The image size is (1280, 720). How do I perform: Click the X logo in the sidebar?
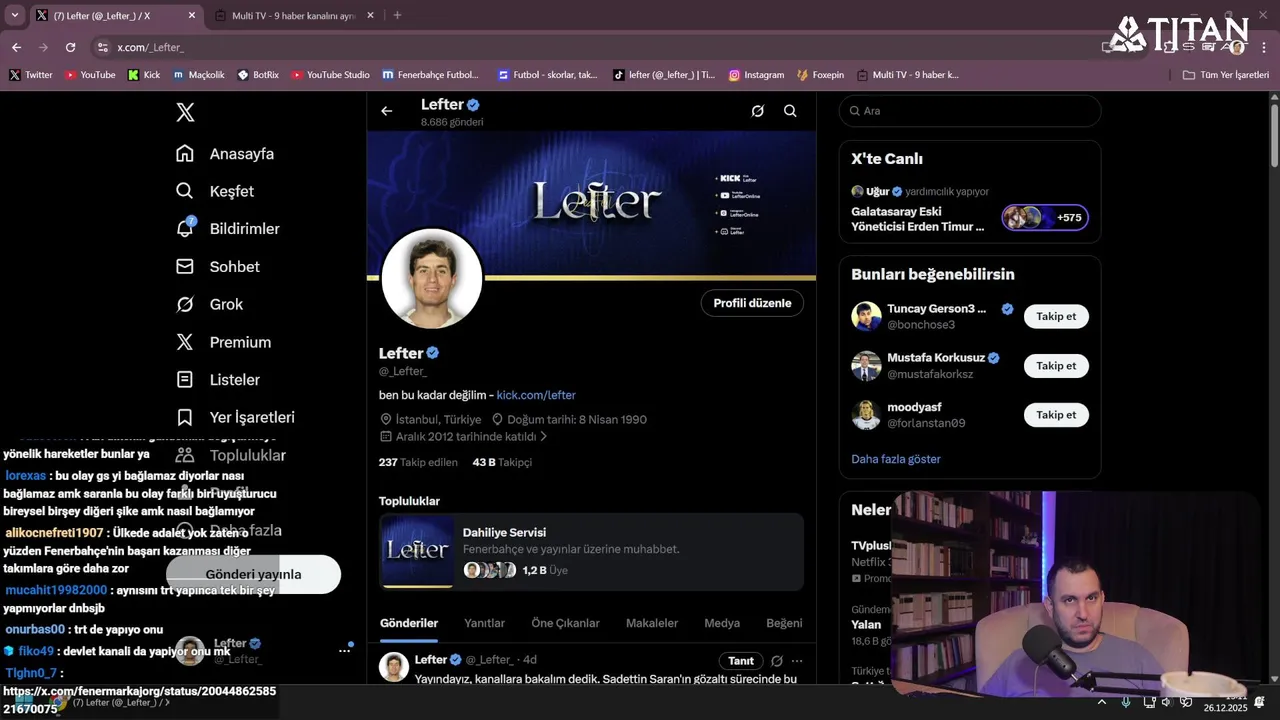185,112
